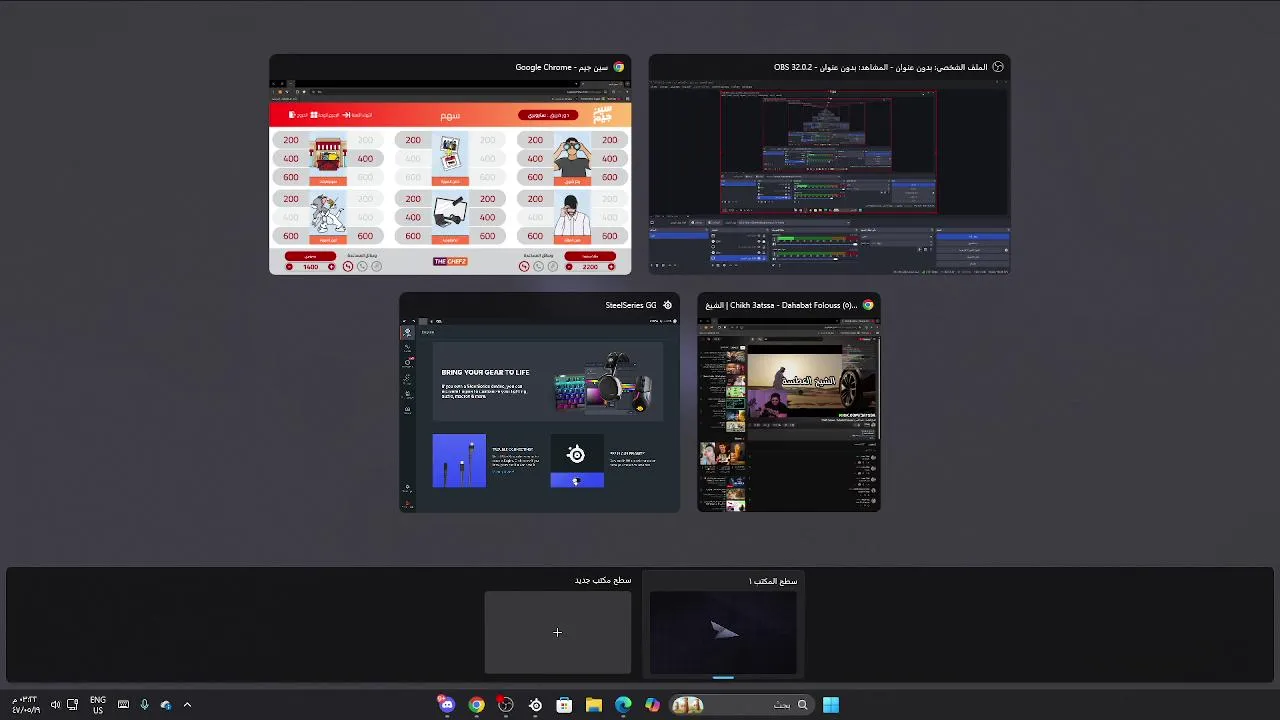Open the clock and date flyout
1280x720 pixels.
coord(26,705)
